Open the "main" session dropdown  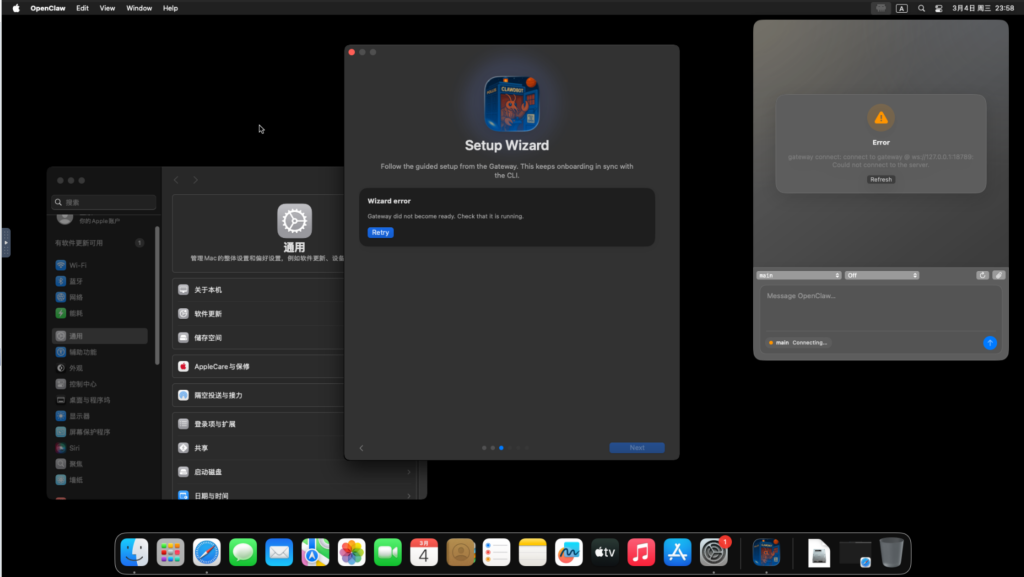pyautogui.click(x=799, y=275)
